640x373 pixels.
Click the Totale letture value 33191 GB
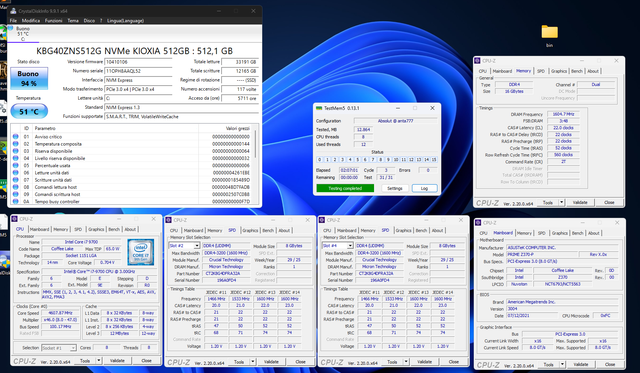pos(239,62)
